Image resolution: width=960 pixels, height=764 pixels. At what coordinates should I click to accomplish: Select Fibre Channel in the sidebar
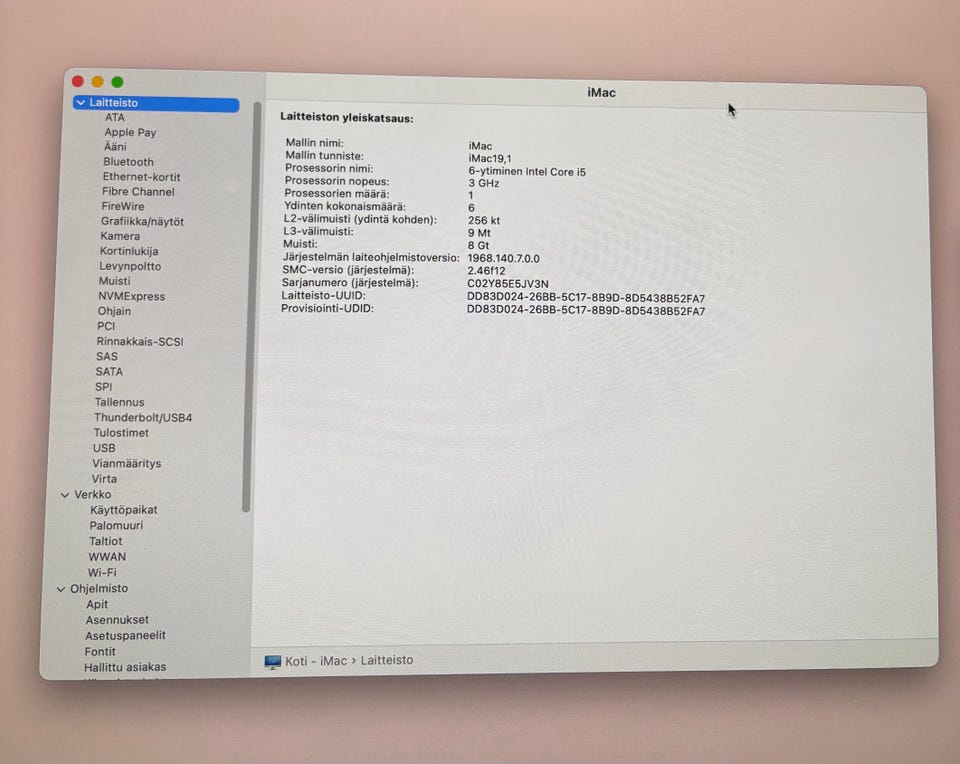click(138, 192)
